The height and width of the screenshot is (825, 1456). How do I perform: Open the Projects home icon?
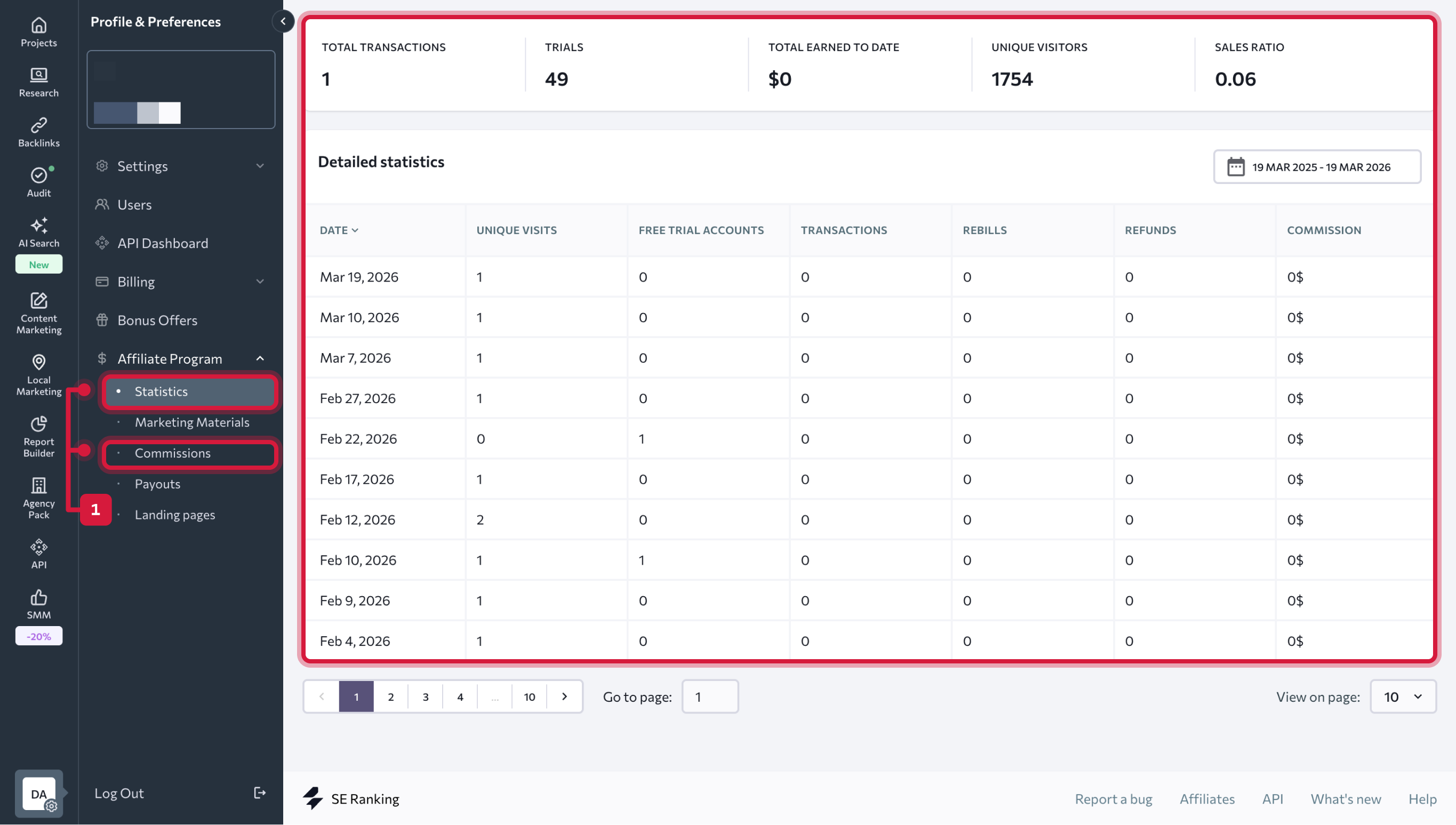coord(38,26)
